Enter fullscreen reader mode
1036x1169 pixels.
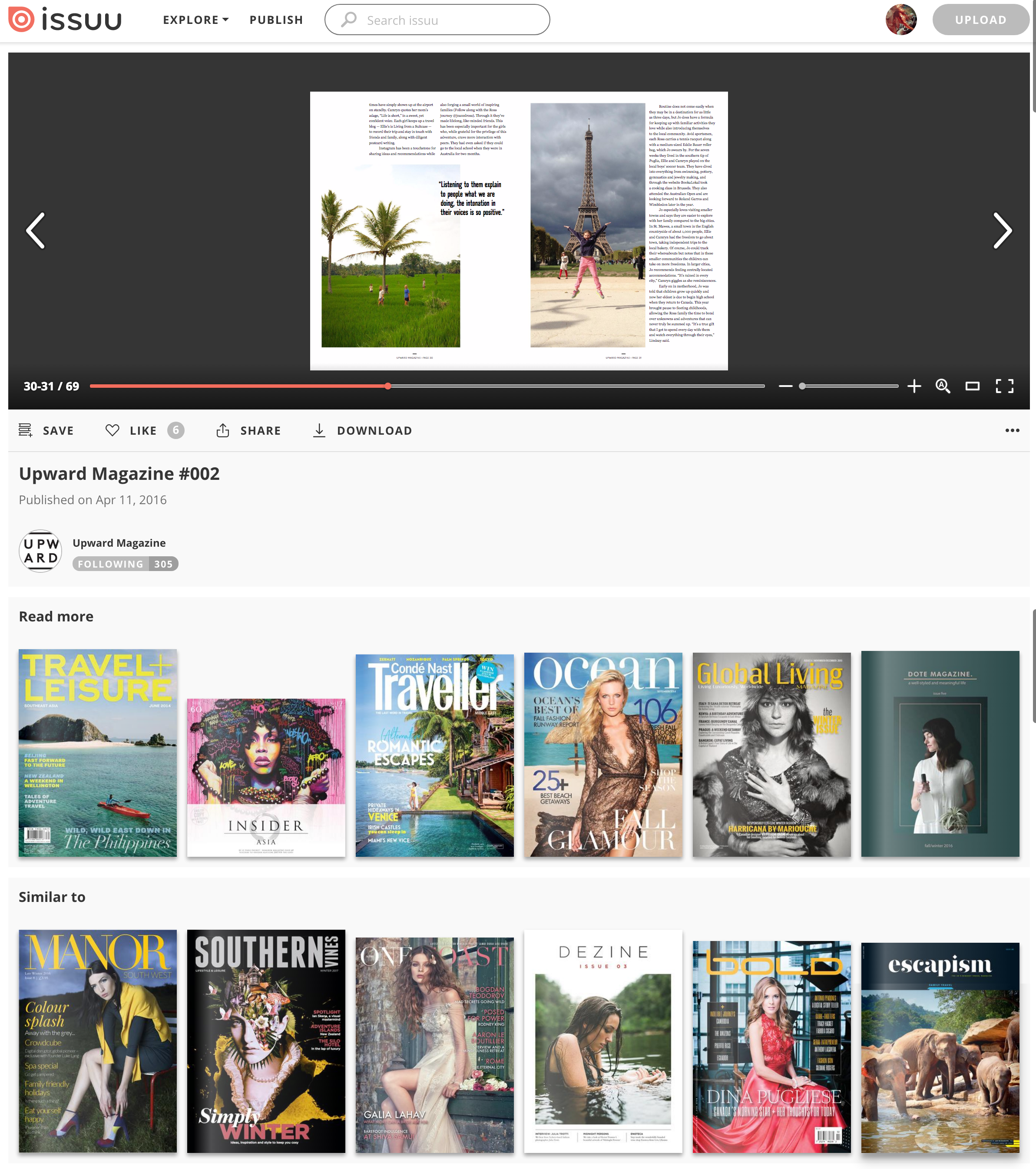[x=1005, y=386]
